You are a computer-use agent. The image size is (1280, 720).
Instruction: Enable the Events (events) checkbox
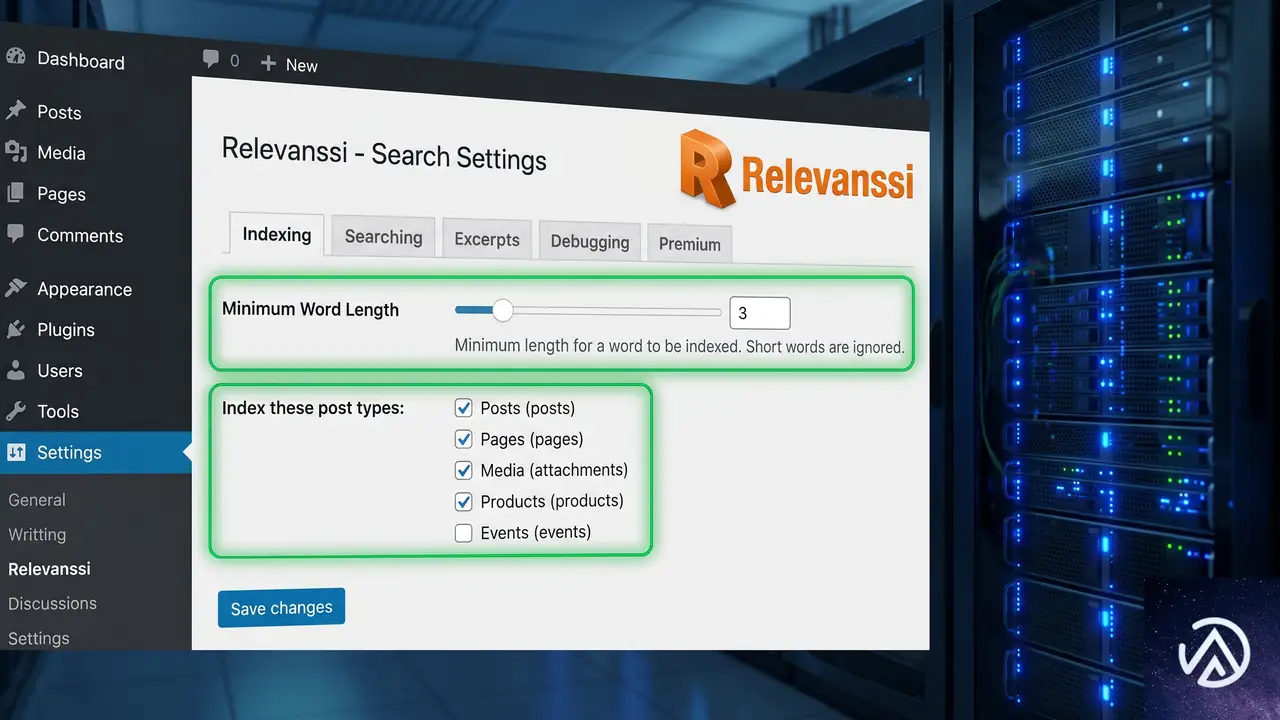[x=463, y=533]
